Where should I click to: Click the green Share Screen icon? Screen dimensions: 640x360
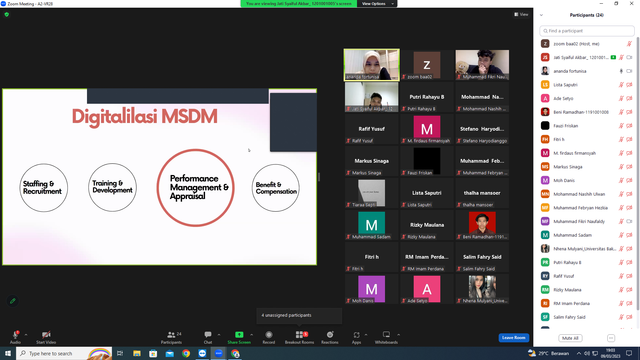pyautogui.click(x=239, y=334)
